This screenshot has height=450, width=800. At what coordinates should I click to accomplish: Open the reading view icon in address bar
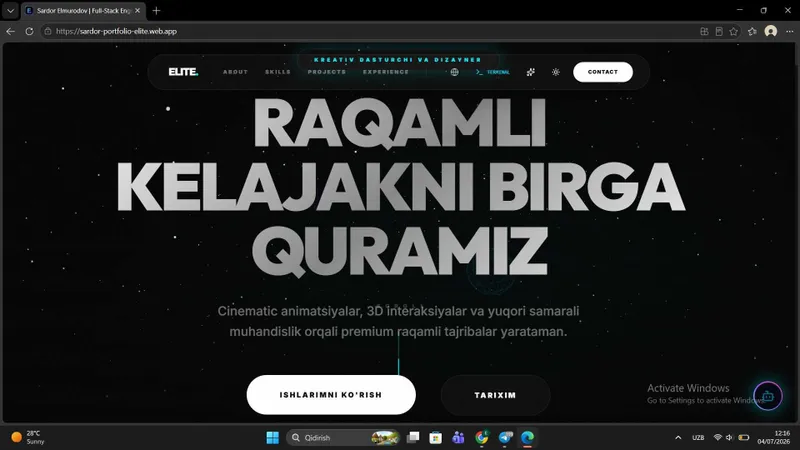(719, 31)
